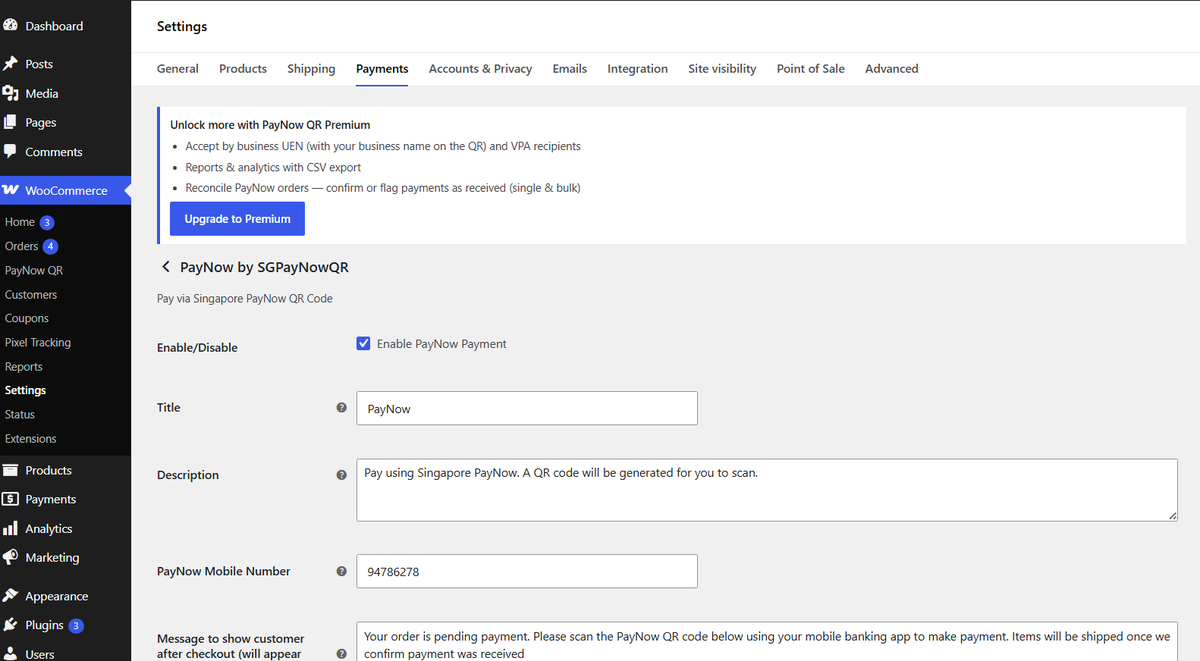Click 'Reports & analytics with CSV export' text
Viewport: 1200px width, 661px height.
click(x=273, y=167)
